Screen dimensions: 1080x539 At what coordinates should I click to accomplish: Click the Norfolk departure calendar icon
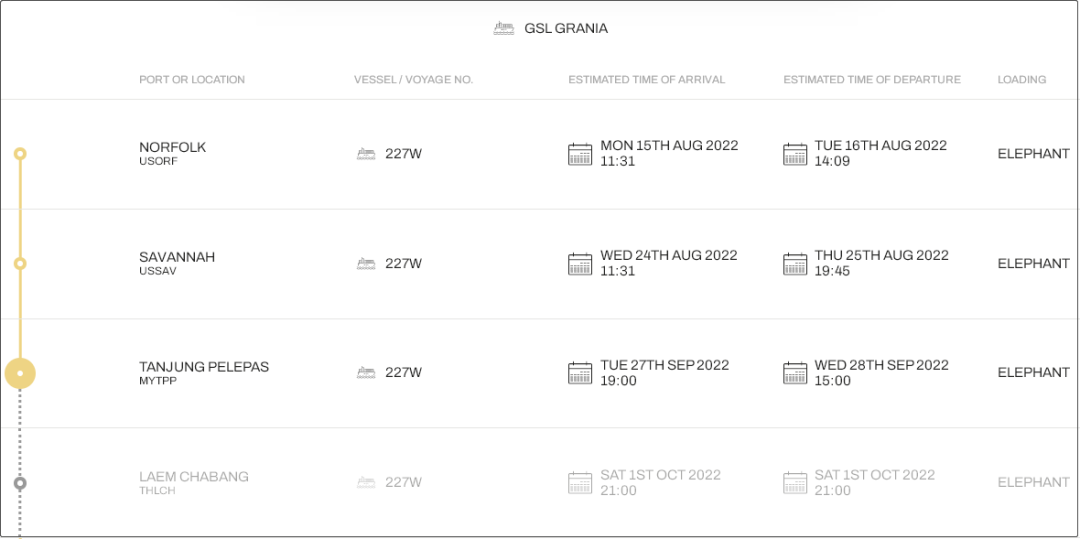(795, 154)
